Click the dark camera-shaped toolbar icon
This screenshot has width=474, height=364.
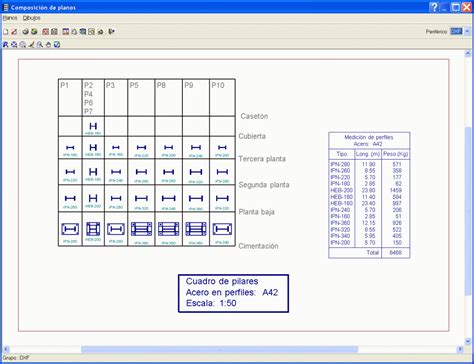100,32
